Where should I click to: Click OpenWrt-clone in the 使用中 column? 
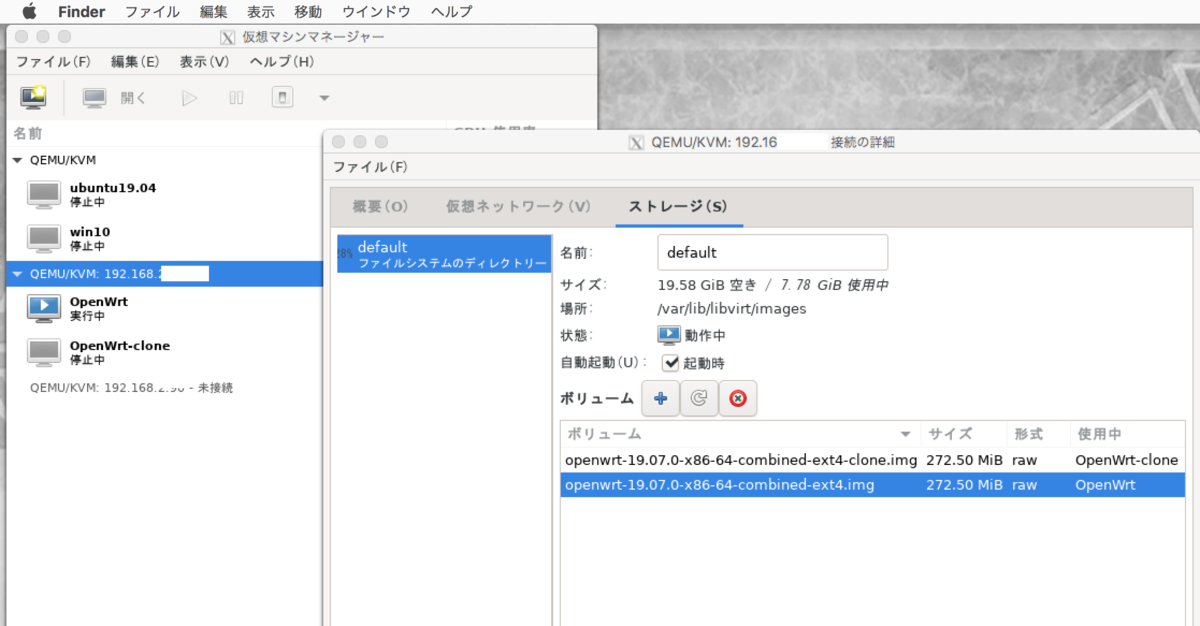pyautogui.click(x=1127, y=460)
